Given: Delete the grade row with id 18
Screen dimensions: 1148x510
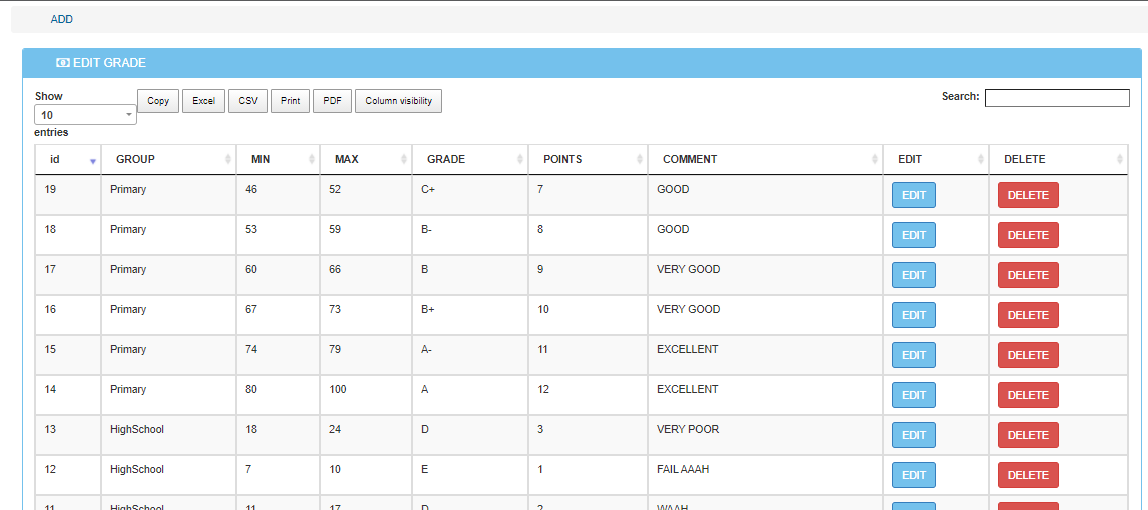Looking at the screenshot, I should (1027, 235).
